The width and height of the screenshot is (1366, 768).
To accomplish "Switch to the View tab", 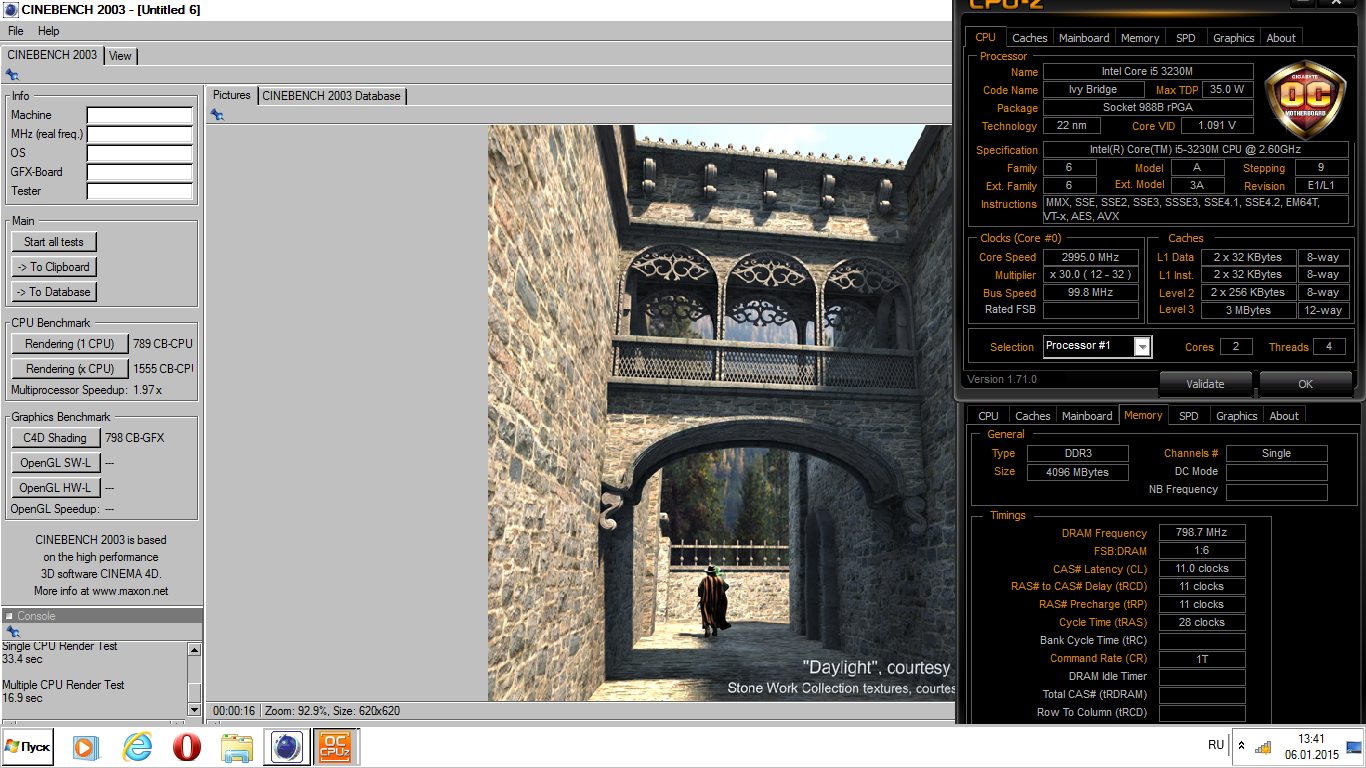I will click(120, 56).
